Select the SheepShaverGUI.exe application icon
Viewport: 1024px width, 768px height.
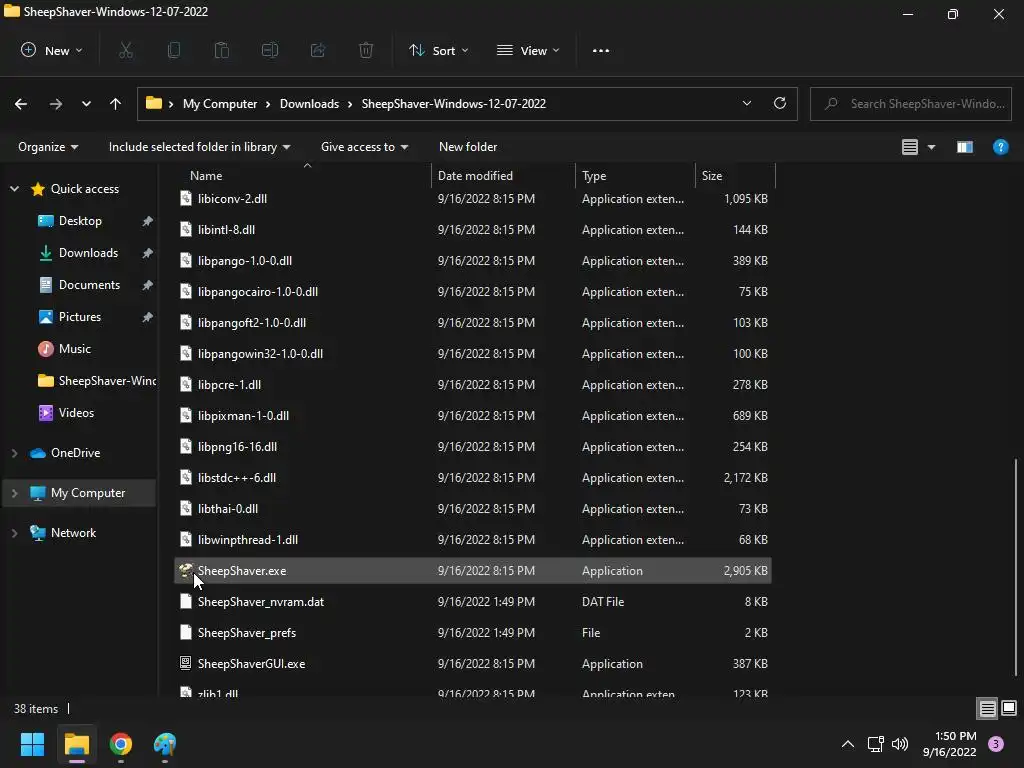click(x=186, y=664)
